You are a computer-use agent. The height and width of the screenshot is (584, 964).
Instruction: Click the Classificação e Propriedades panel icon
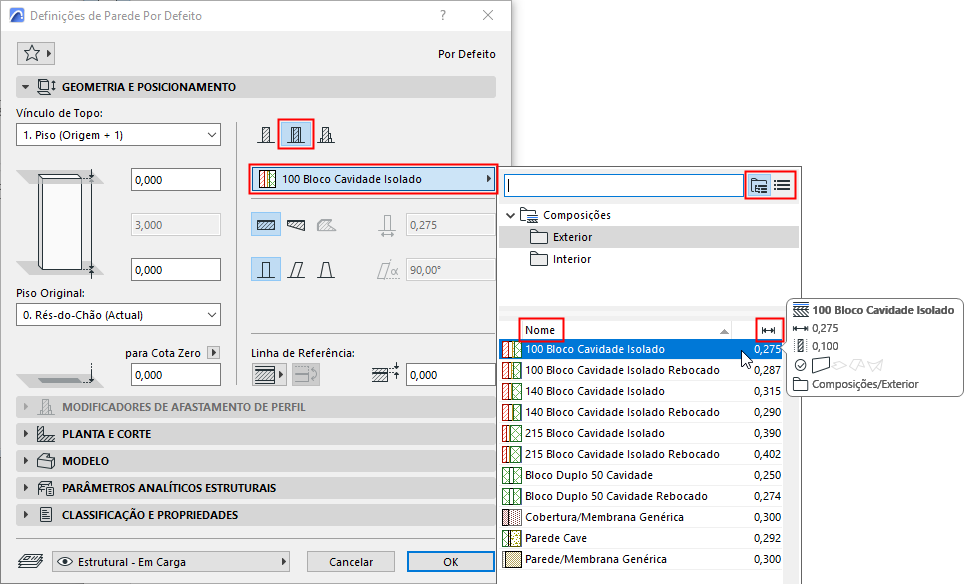point(46,515)
